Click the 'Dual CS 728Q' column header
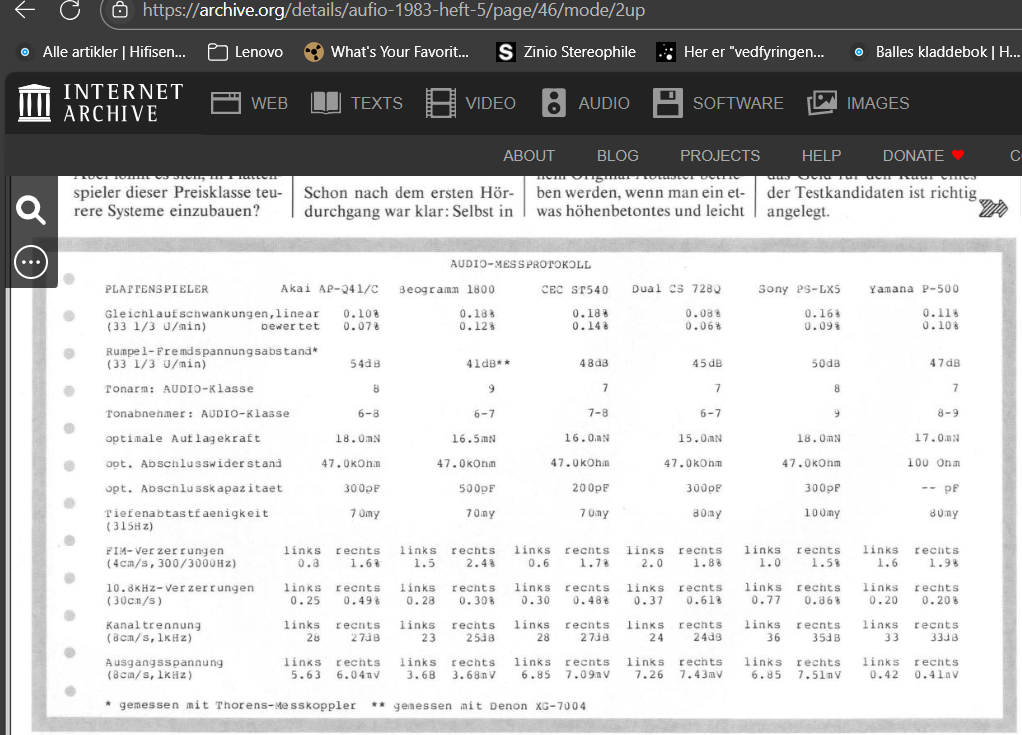Viewport: 1022px width, 735px height. [676, 289]
